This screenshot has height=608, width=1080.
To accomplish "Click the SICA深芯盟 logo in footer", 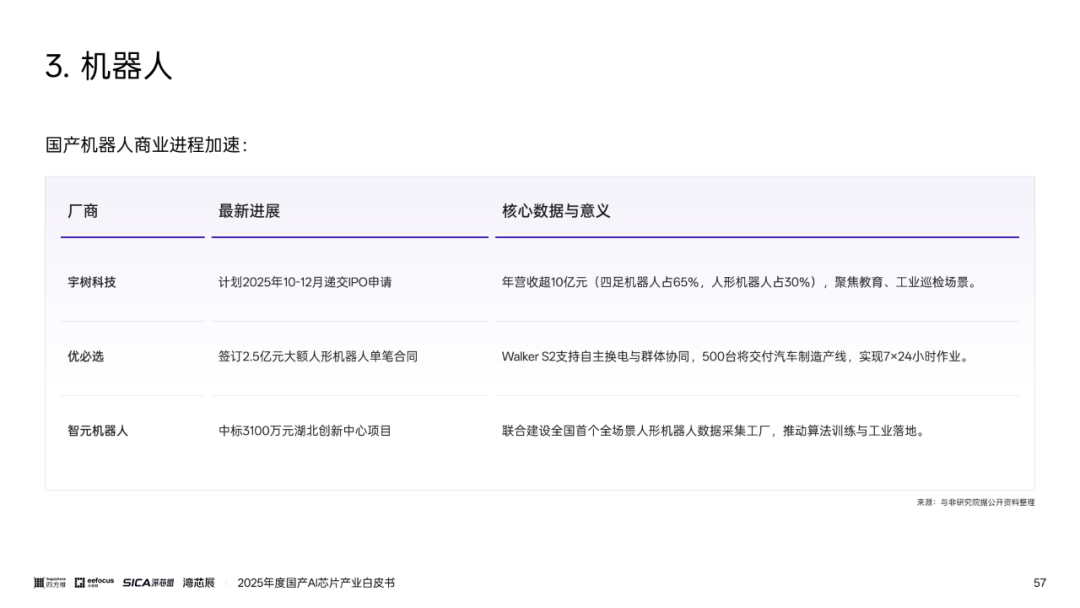I will pyautogui.click(x=148, y=583).
